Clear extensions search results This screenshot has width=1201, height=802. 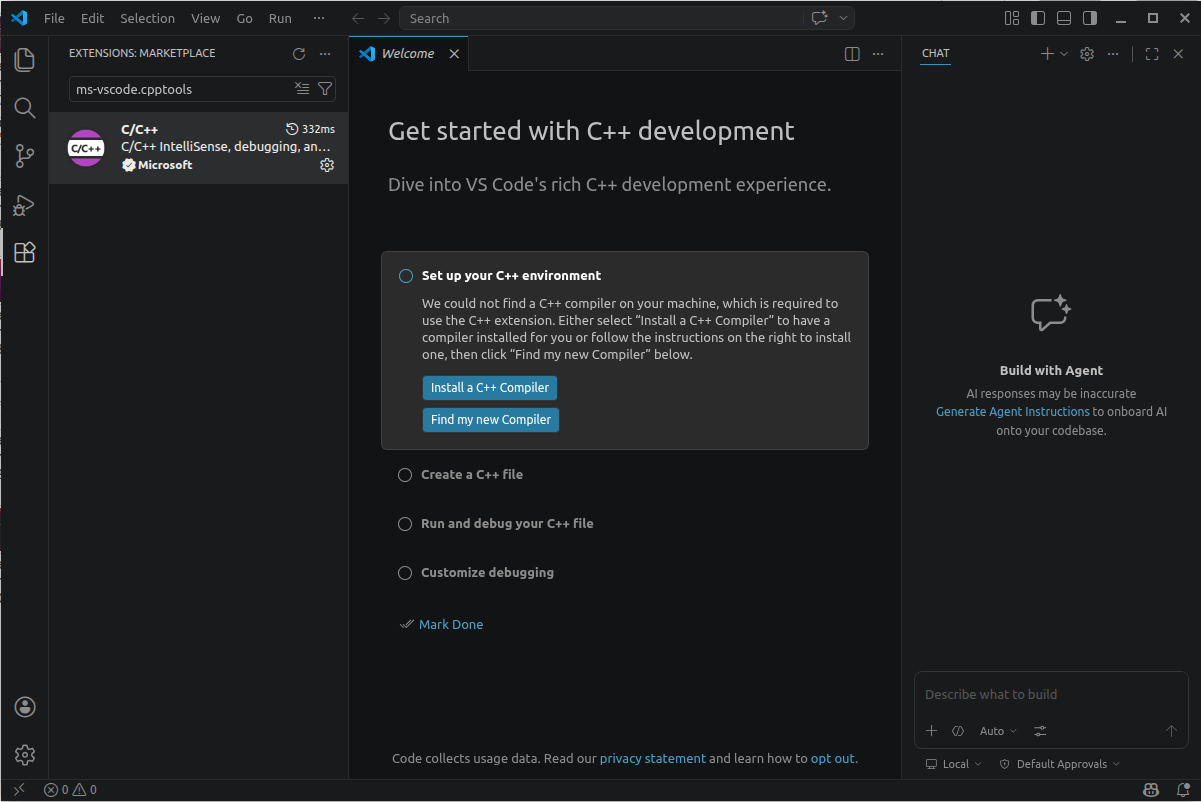pos(302,89)
